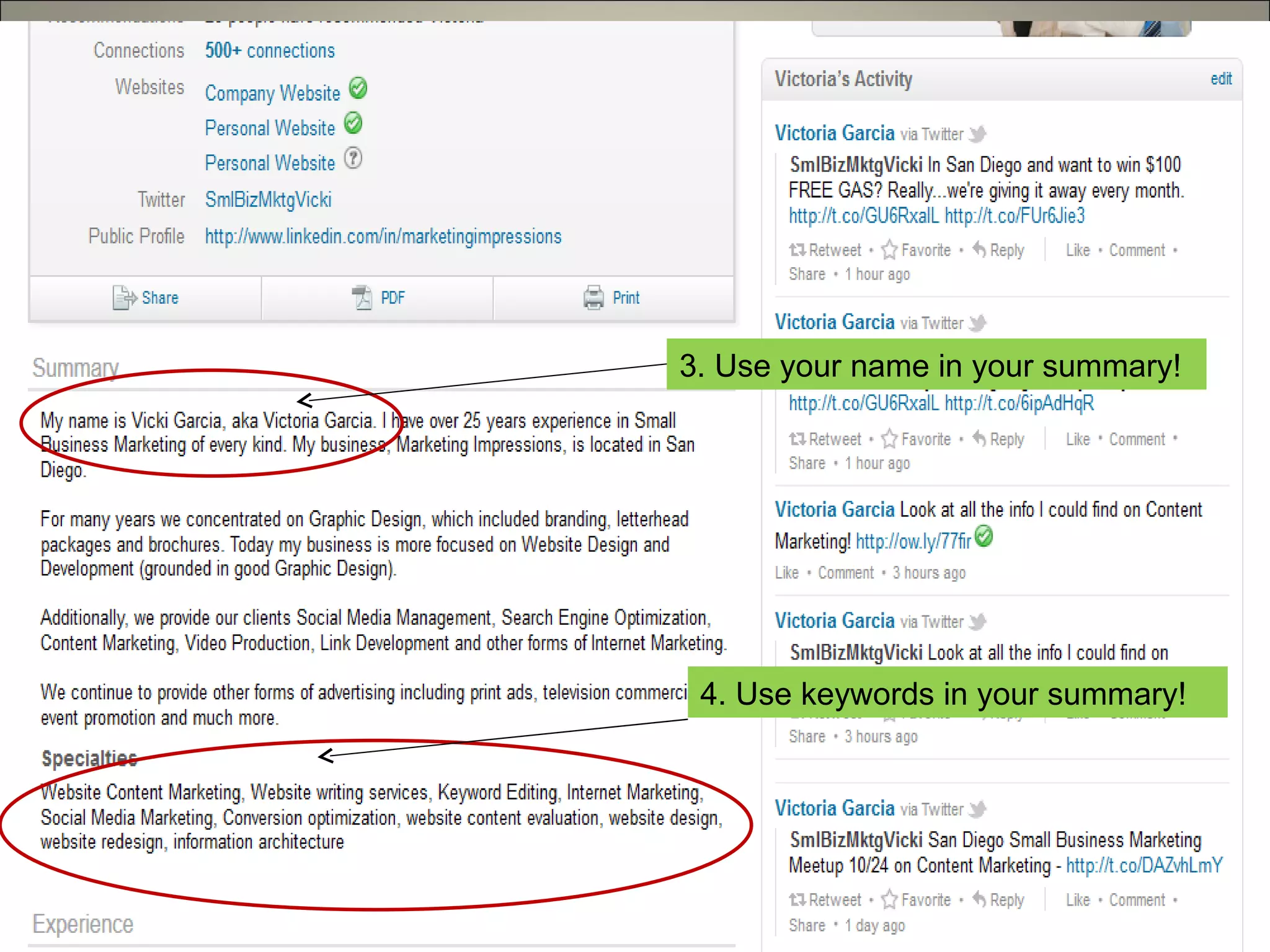
Task: Click Retweet icon on FREE GAS post
Action: [x=797, y=250]
